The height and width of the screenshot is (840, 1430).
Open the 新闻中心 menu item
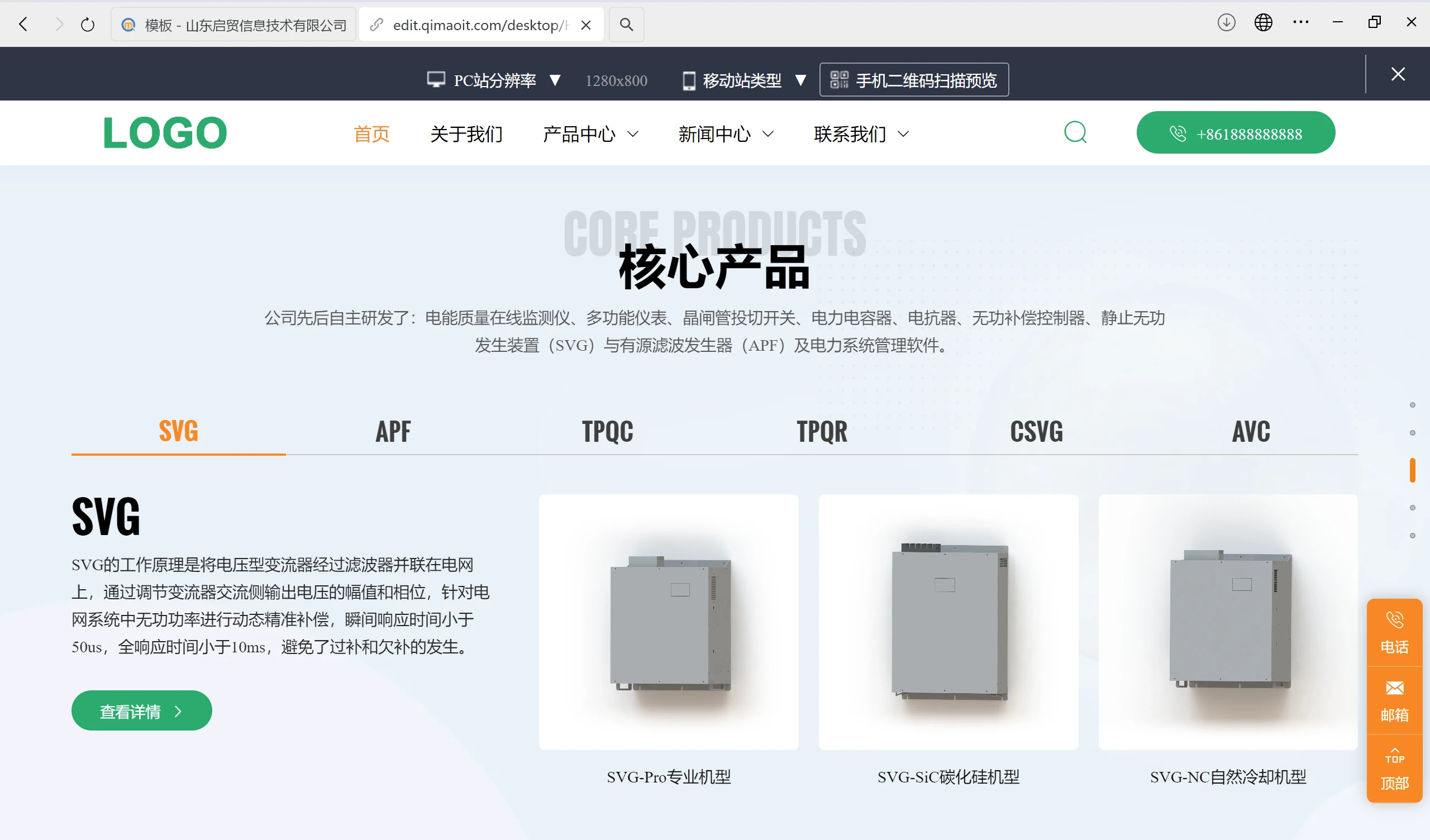tap(714, 134)
